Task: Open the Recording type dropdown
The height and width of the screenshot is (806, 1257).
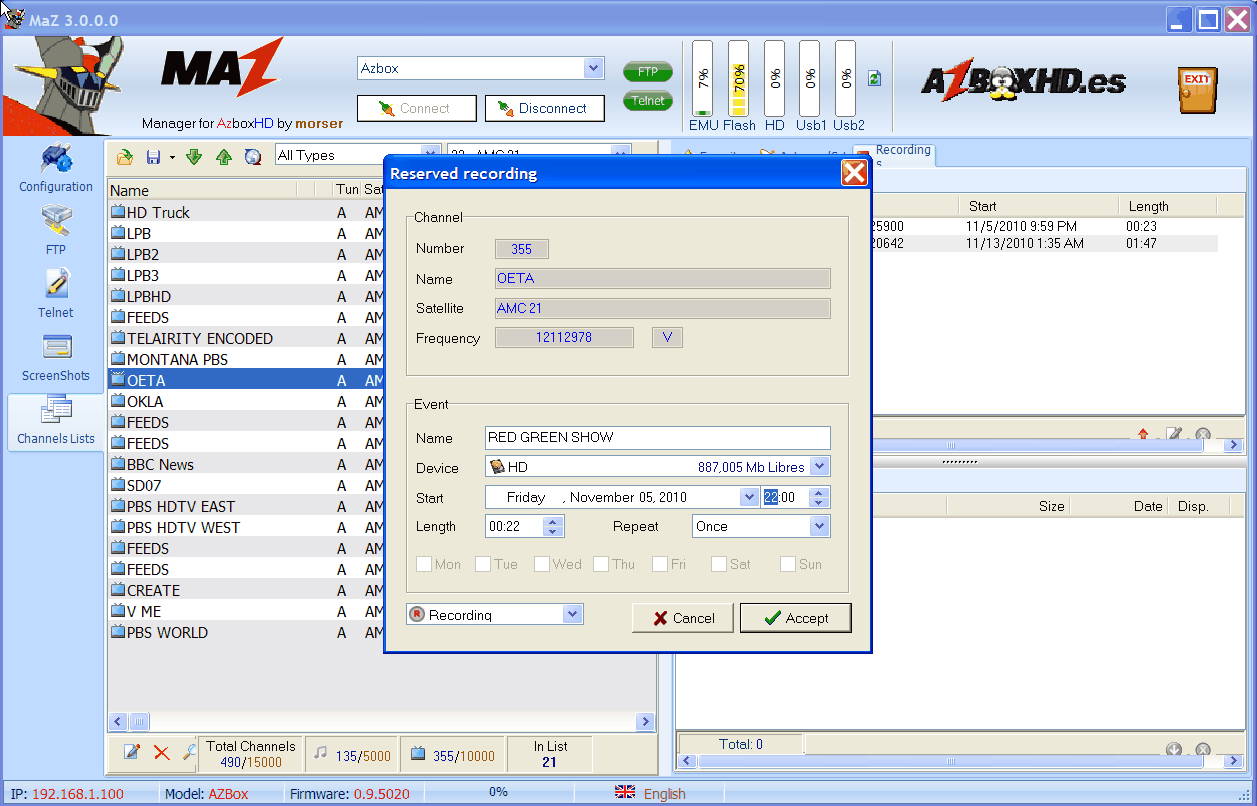Action: coord(572,615)
